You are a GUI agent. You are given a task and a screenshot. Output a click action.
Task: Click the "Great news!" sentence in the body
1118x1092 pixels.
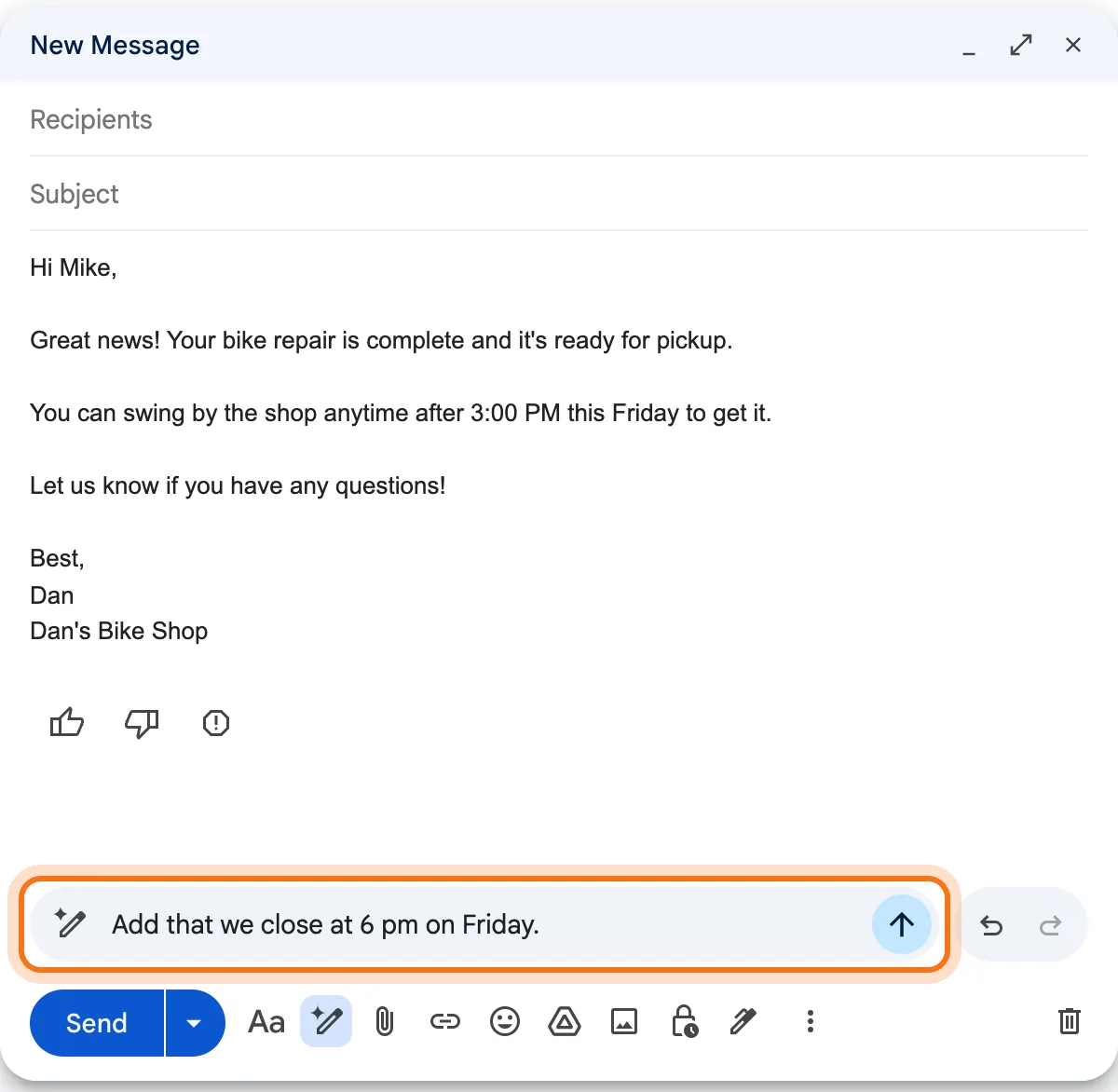(381, 341)
